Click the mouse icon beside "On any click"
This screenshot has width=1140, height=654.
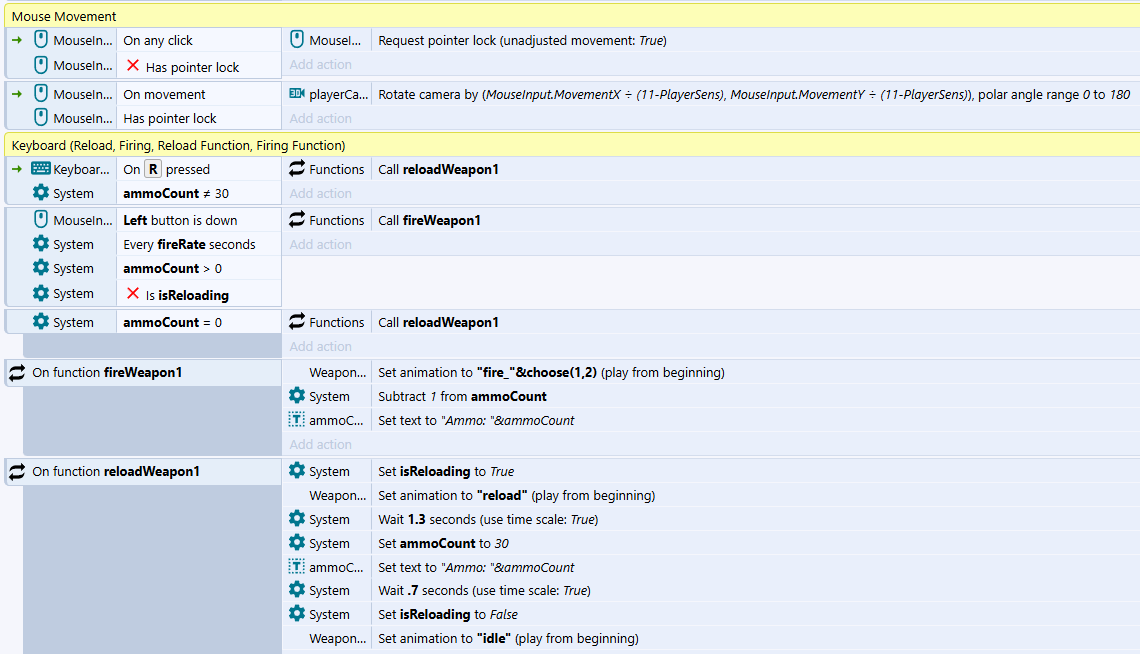(41, 40)
